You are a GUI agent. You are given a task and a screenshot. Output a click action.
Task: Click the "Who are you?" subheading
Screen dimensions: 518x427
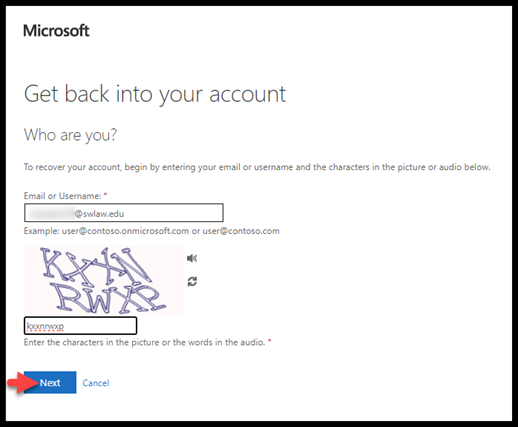coord(70,135)
